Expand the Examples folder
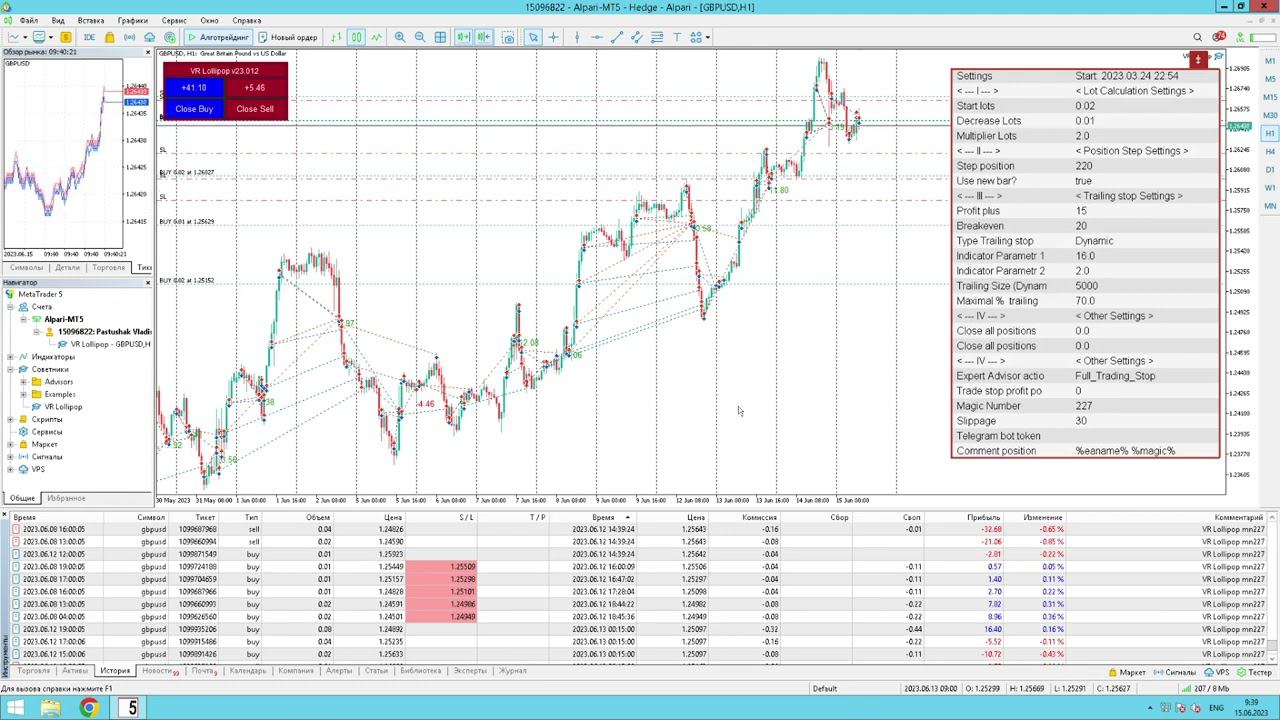The height and width of the screenshot is (720, 1280). [x=23, y=394]
